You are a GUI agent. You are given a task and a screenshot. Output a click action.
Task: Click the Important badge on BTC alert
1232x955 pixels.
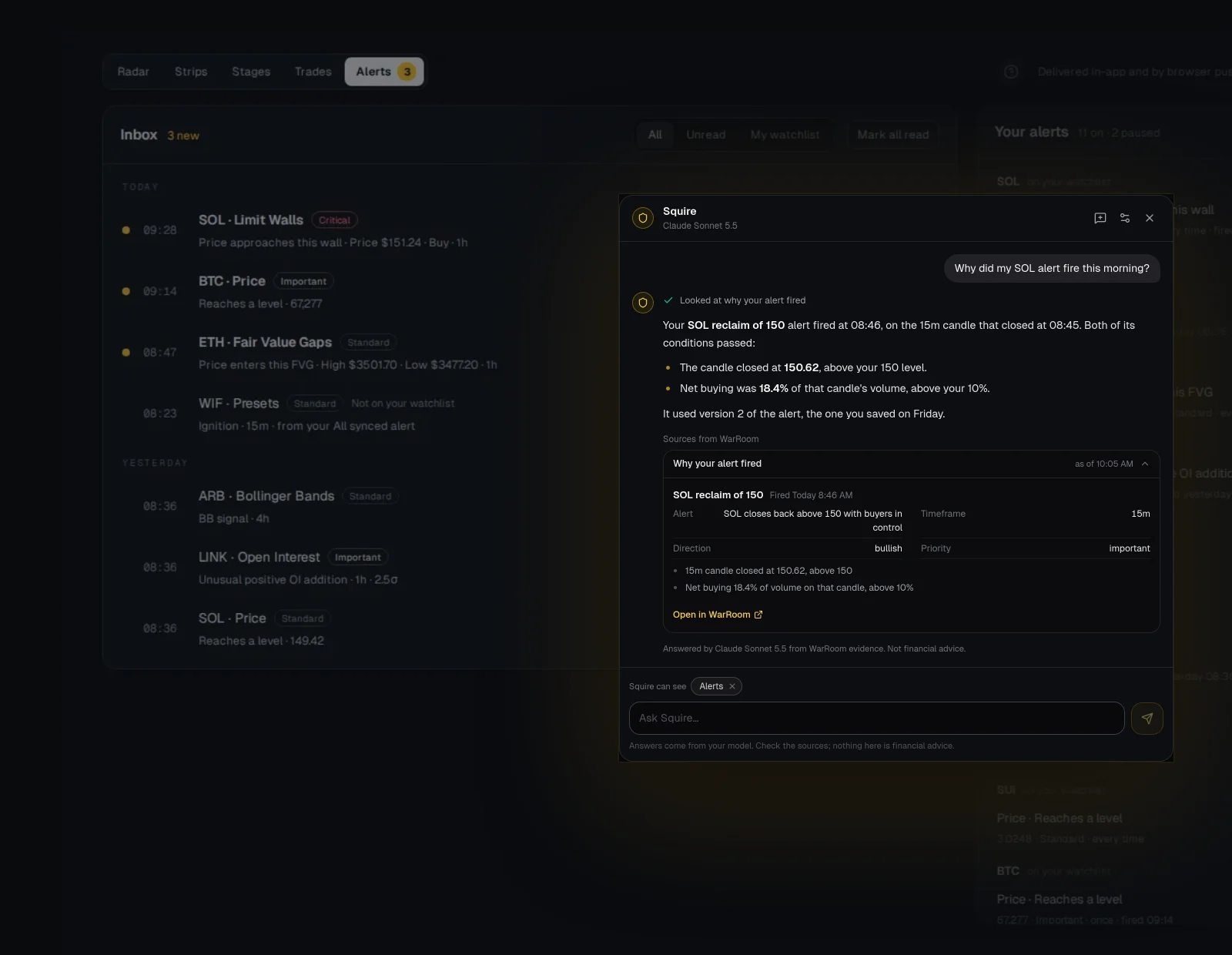[303, 281]
